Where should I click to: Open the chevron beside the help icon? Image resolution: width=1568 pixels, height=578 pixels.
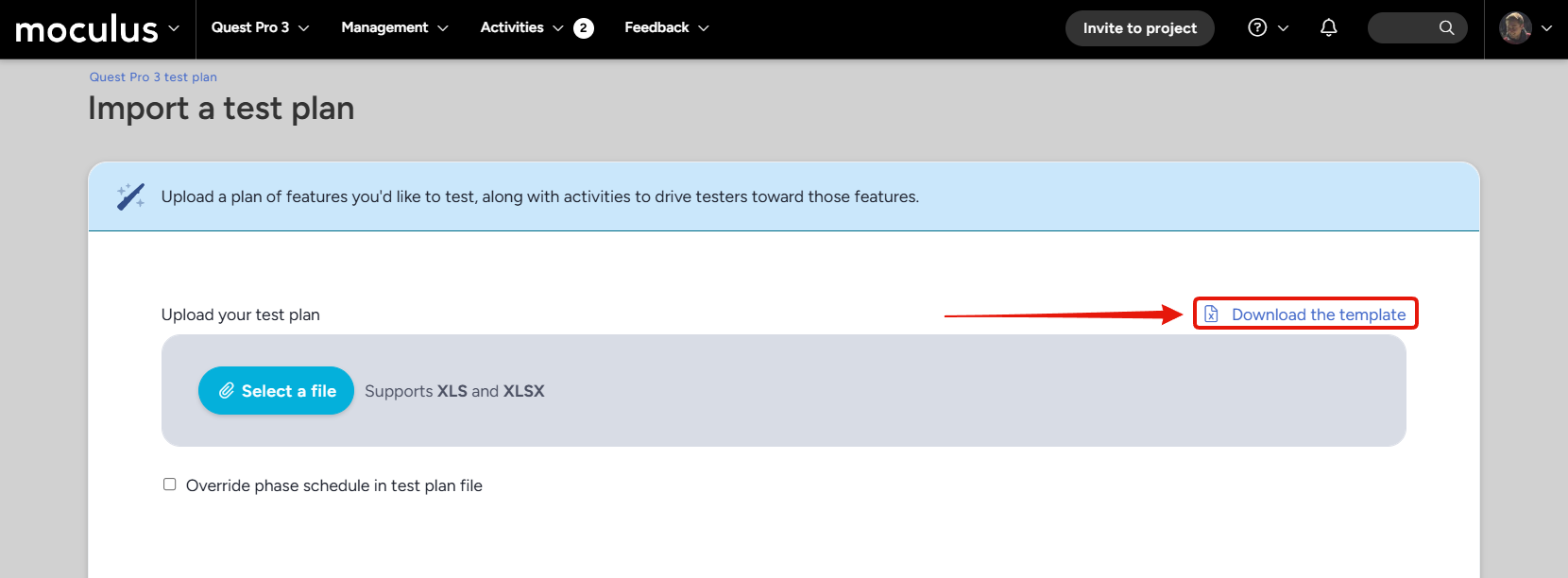pyautogui.click(x=1283, y=28)
